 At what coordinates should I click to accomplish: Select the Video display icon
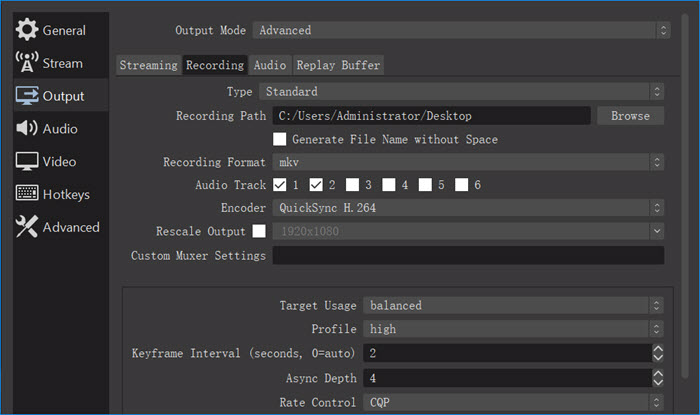[27, 161]
